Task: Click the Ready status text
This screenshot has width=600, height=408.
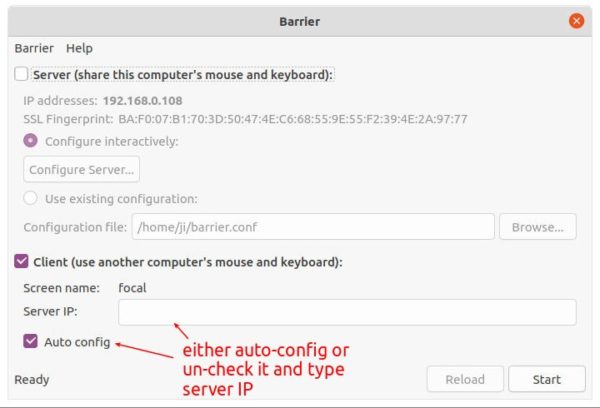Action: (32, 380)
